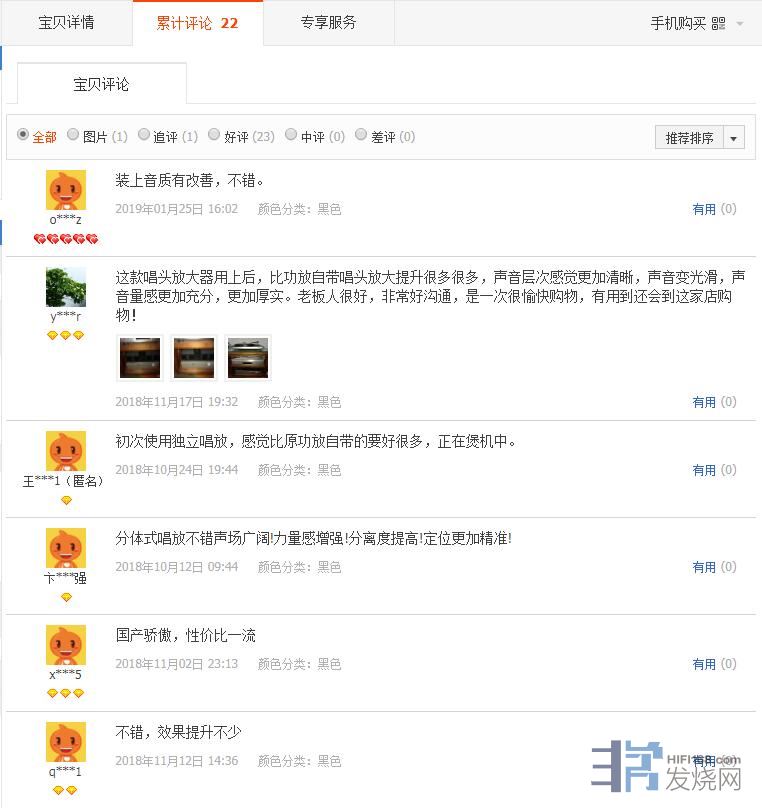
Task: Click avatar of reviewer q***1
Action: point(66,742)
